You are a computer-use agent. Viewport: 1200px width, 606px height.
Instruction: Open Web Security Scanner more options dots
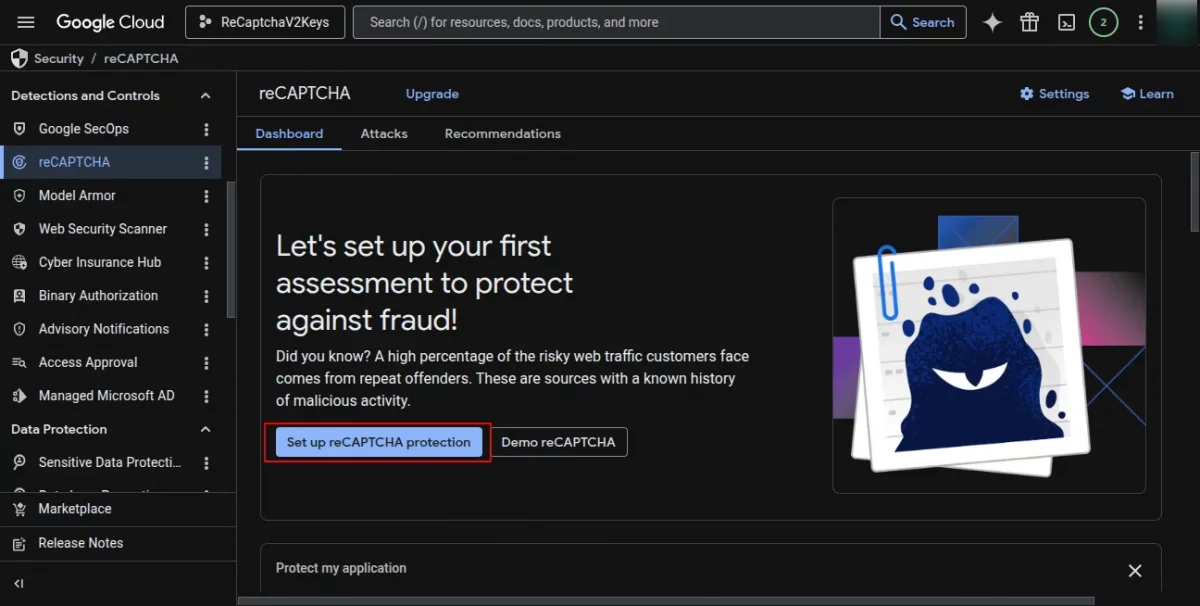pyautogui.click(x=207, y=229)
